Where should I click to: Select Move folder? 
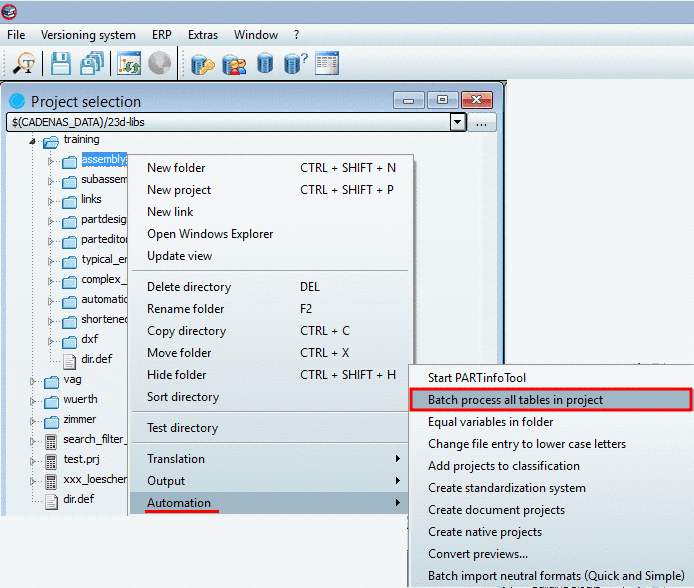tap(272, 353)
